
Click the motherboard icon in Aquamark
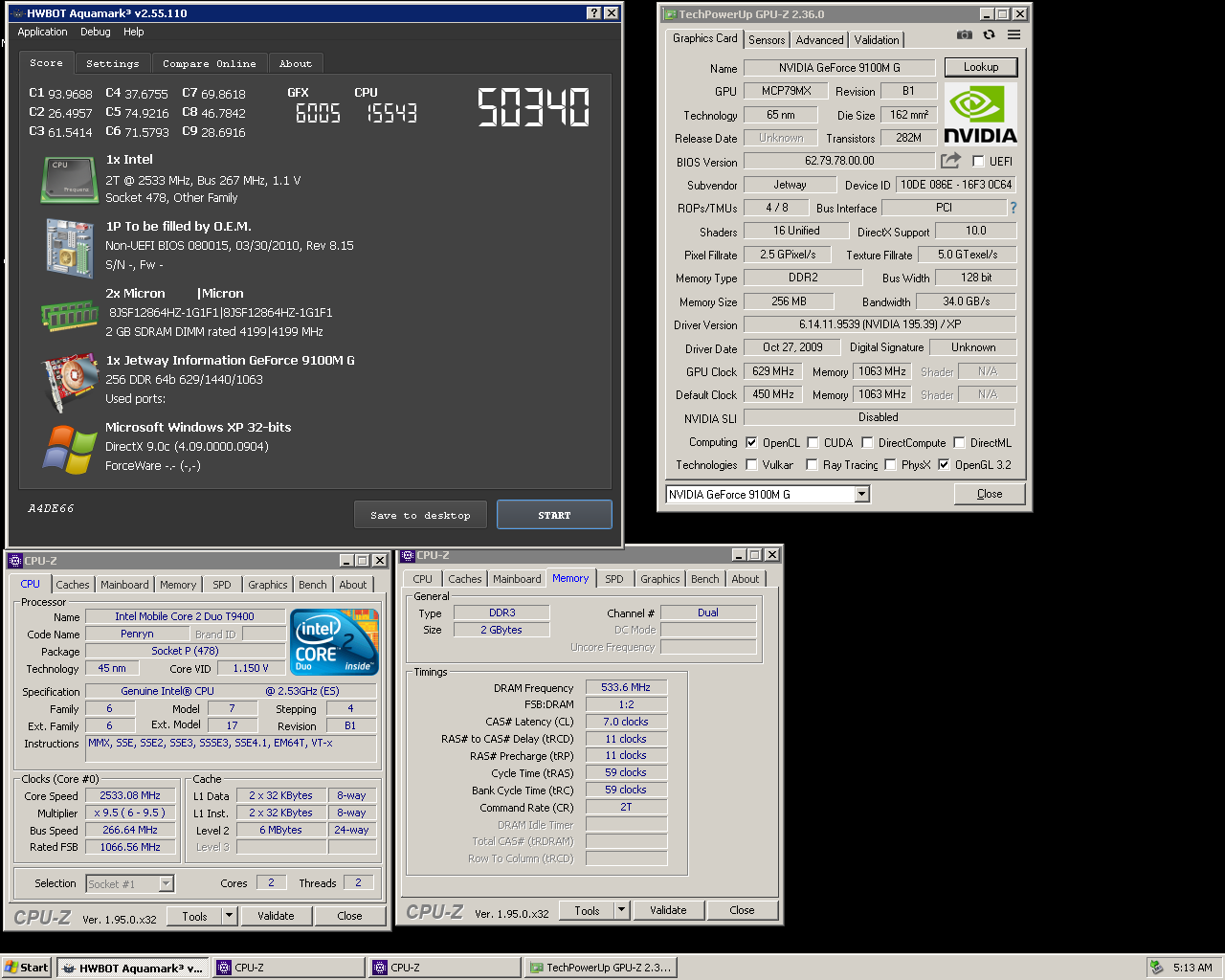coord(69,248)
